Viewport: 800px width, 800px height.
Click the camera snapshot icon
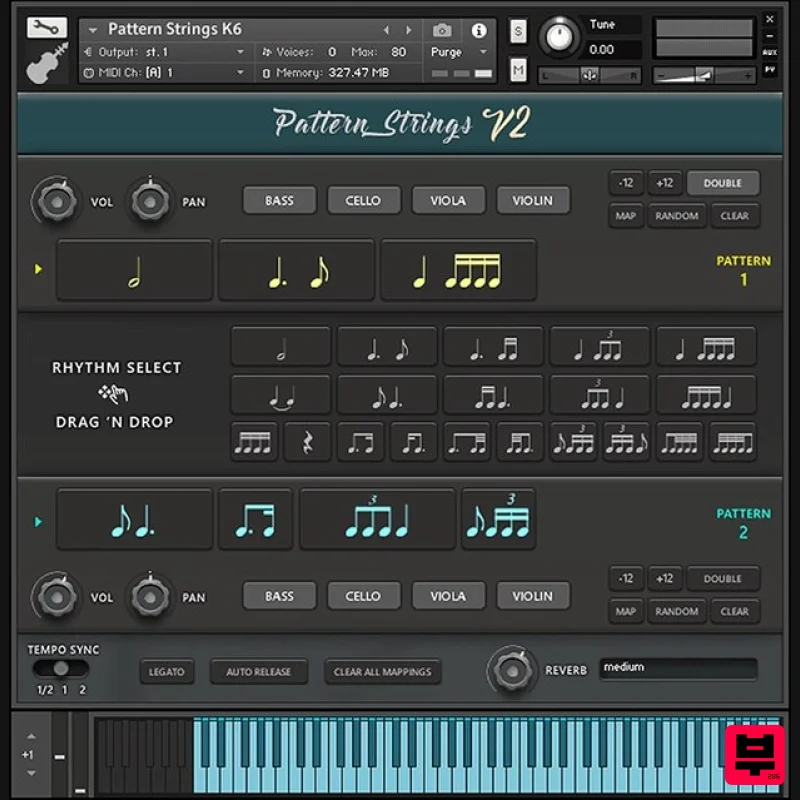[443, 30]
